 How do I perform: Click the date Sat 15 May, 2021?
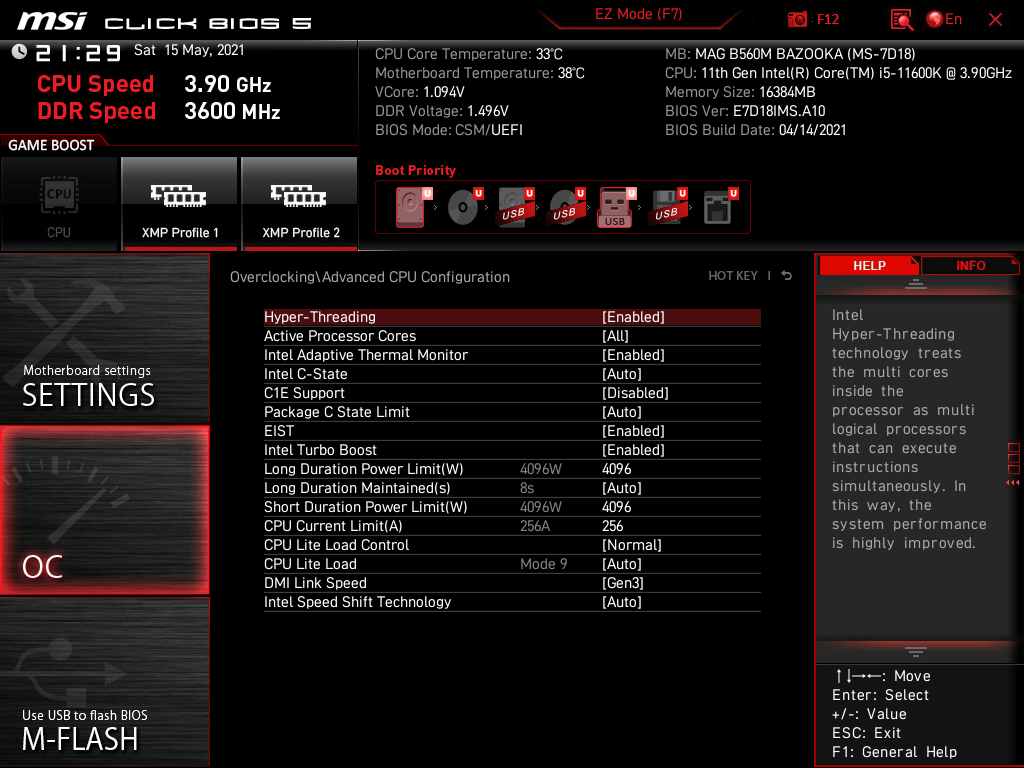tap(189, 50)
